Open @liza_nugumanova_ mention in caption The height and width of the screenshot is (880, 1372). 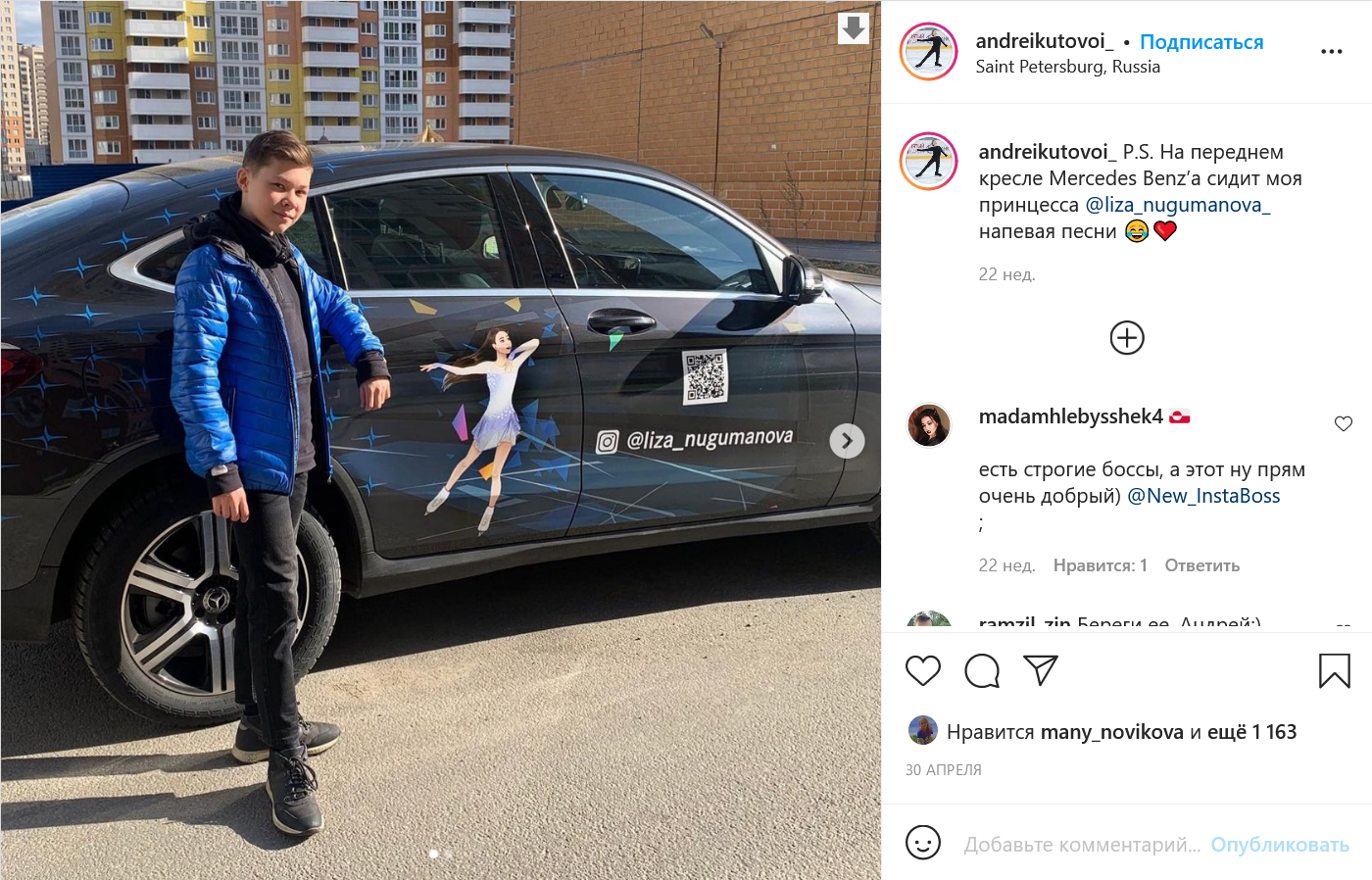pyautogui.click(x=1178, y=205)
